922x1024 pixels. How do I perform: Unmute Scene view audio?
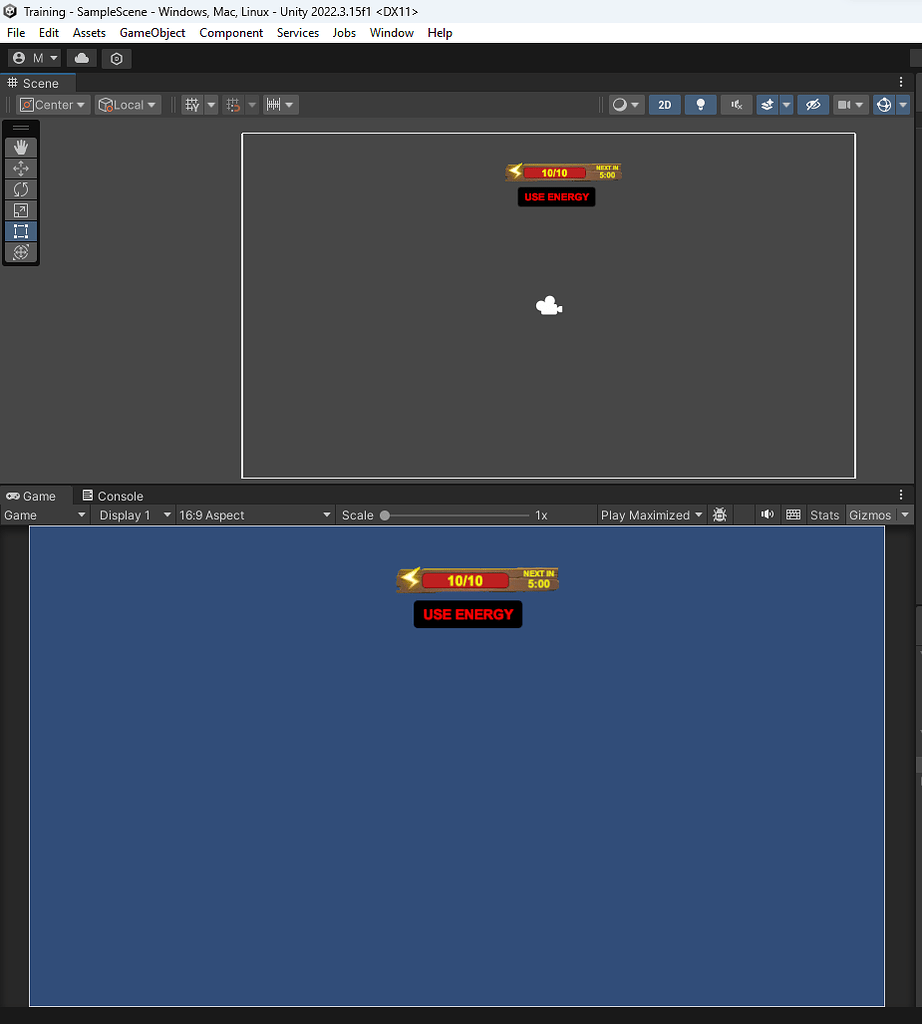[736, 104]
